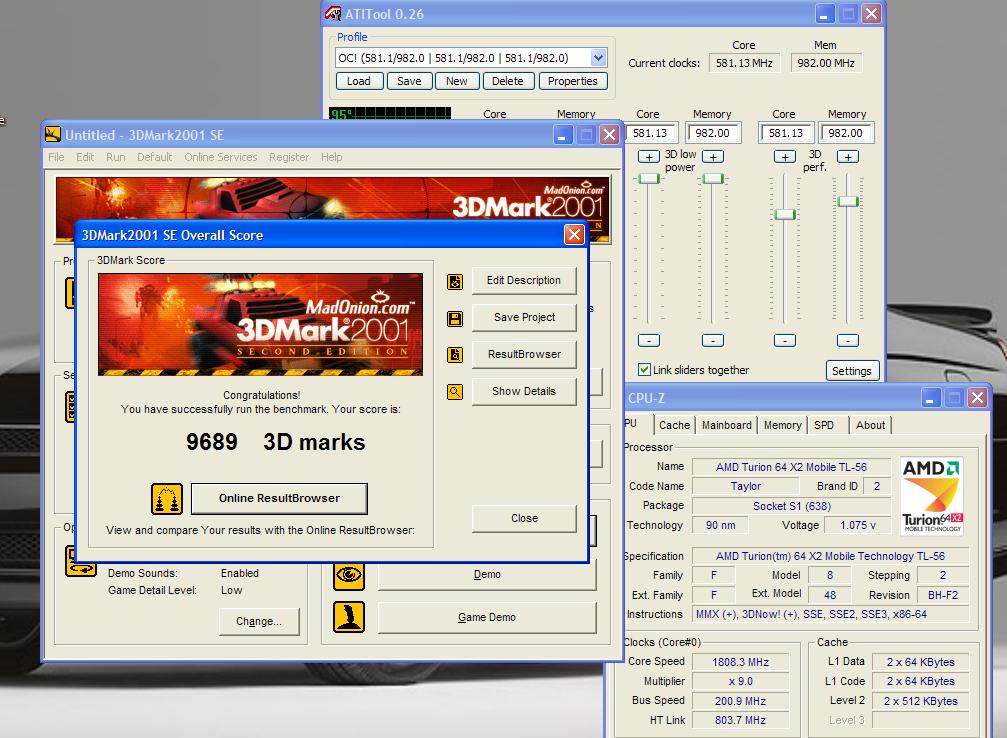Click the Online ResultBrowser button

coord(279,498)
